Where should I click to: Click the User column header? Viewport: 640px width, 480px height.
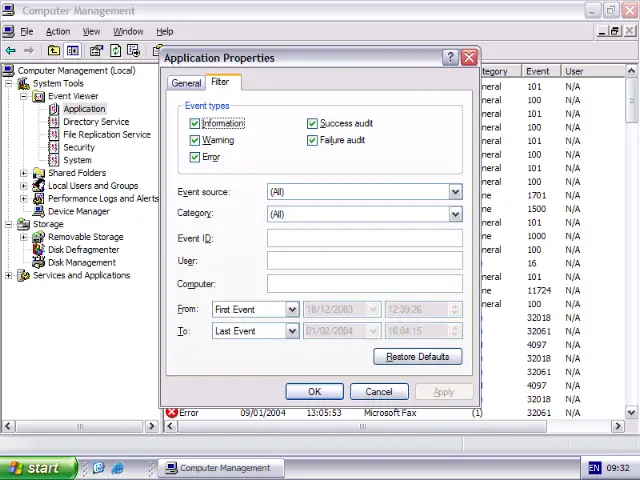[593, 71]
